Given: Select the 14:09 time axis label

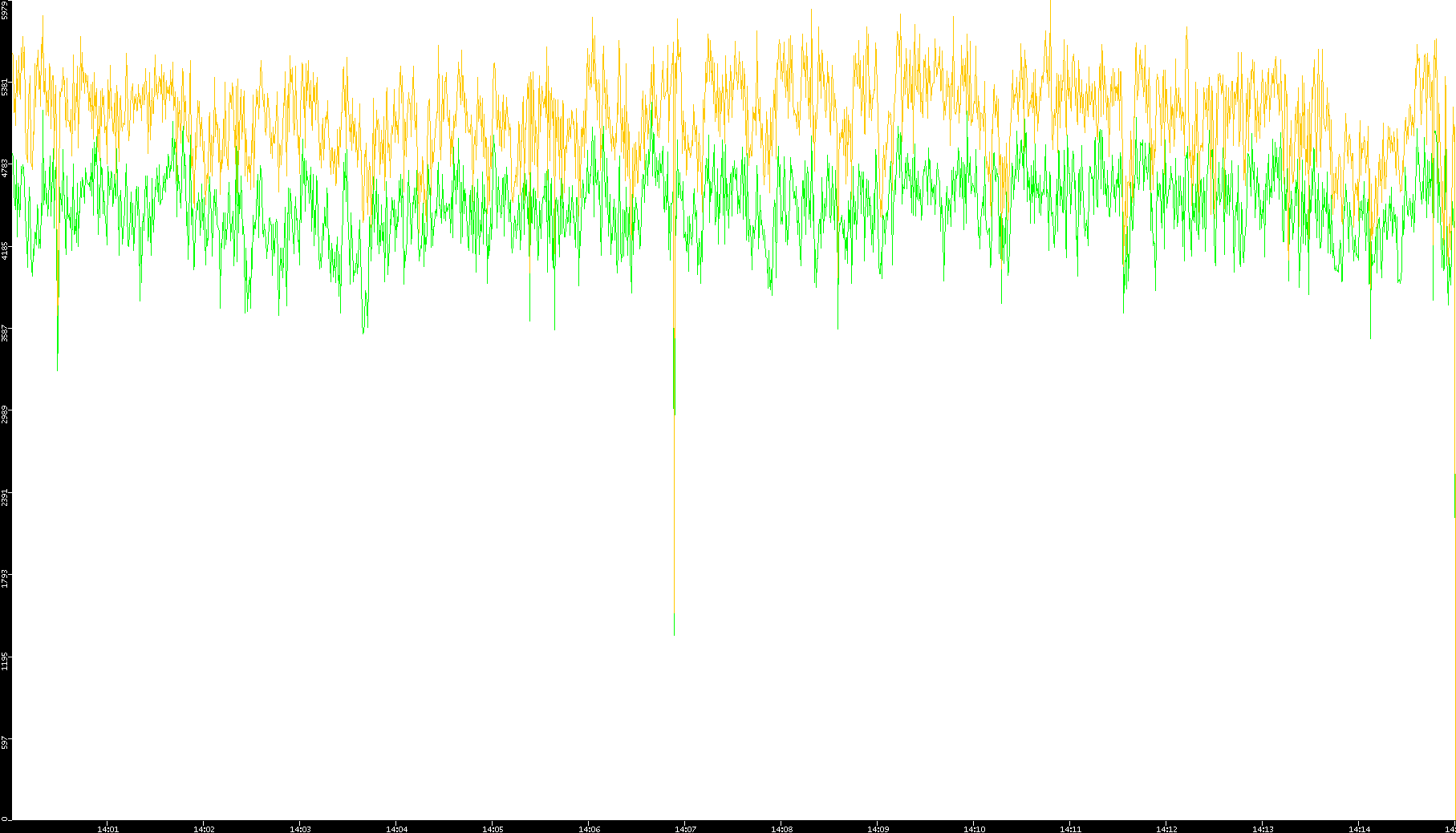Looking at the screenshot, I should pyautogui.click(x=878, y=829).
